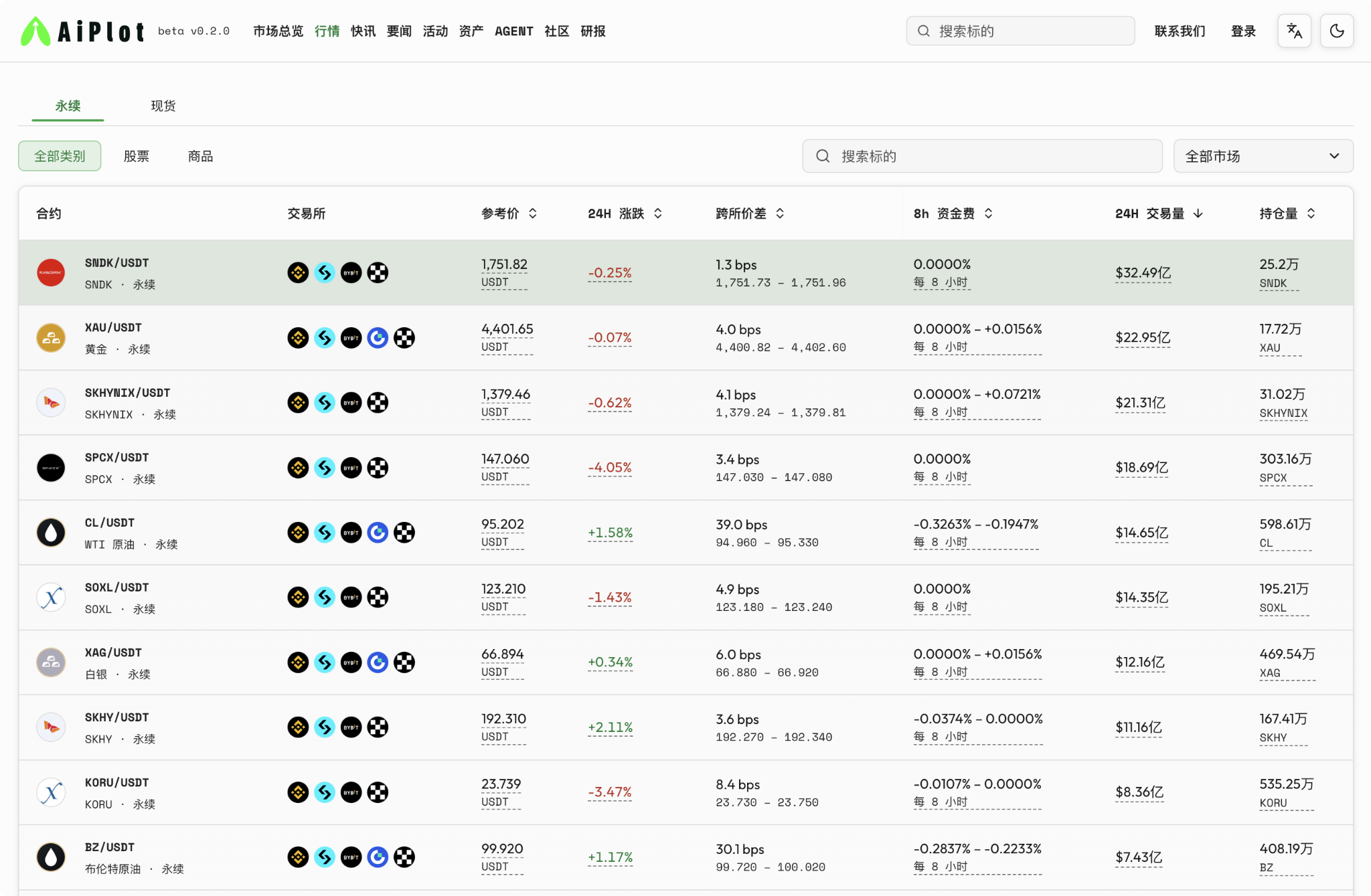Open the 全部市场 market dropdown

point(1263,156)
